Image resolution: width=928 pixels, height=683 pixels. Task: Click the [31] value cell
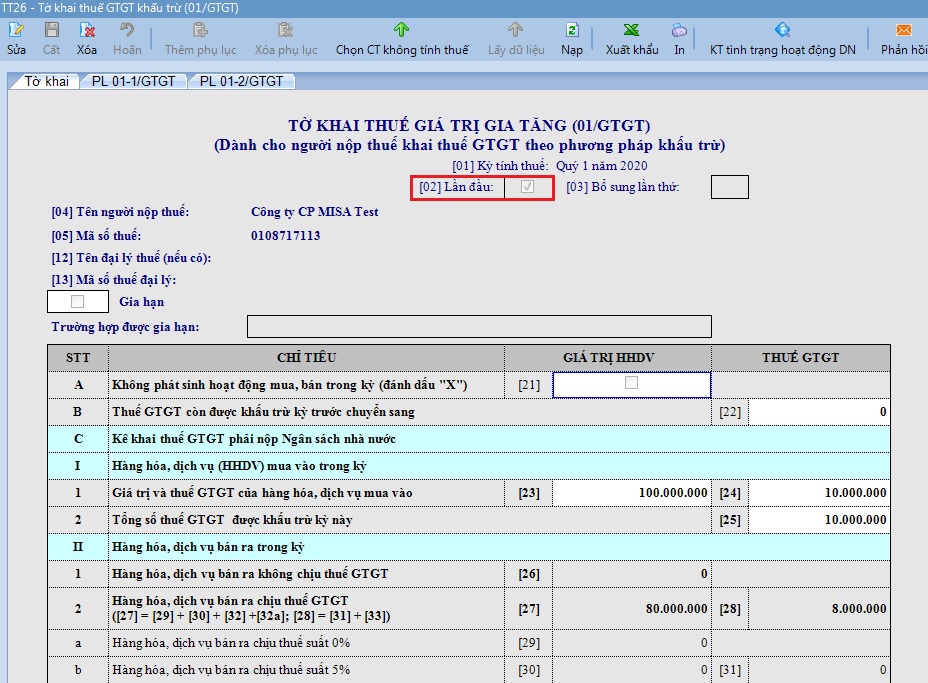click(x=819, y=670)
